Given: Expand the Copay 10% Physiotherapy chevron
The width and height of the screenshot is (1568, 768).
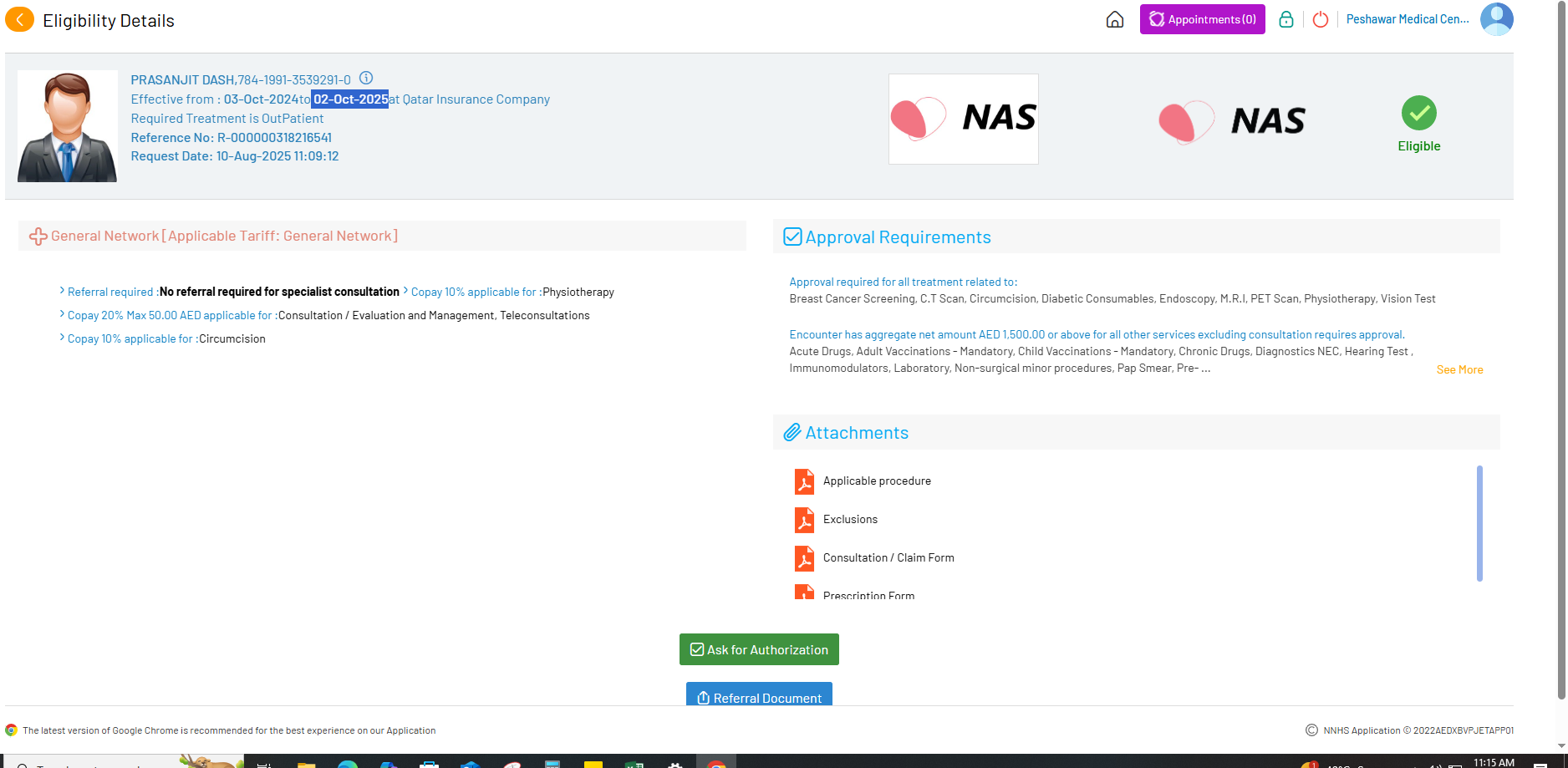Looking at the screenshot, I should click(405, 291).
